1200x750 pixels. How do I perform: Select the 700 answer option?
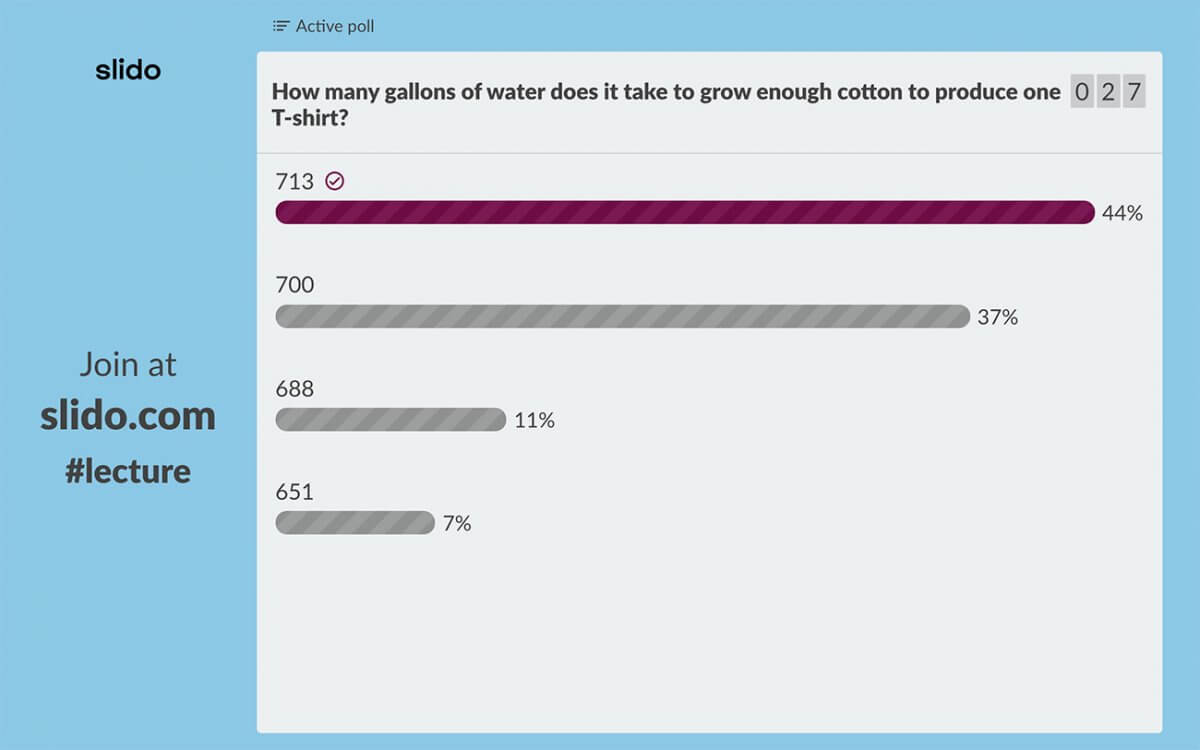[x=292, y=285]
